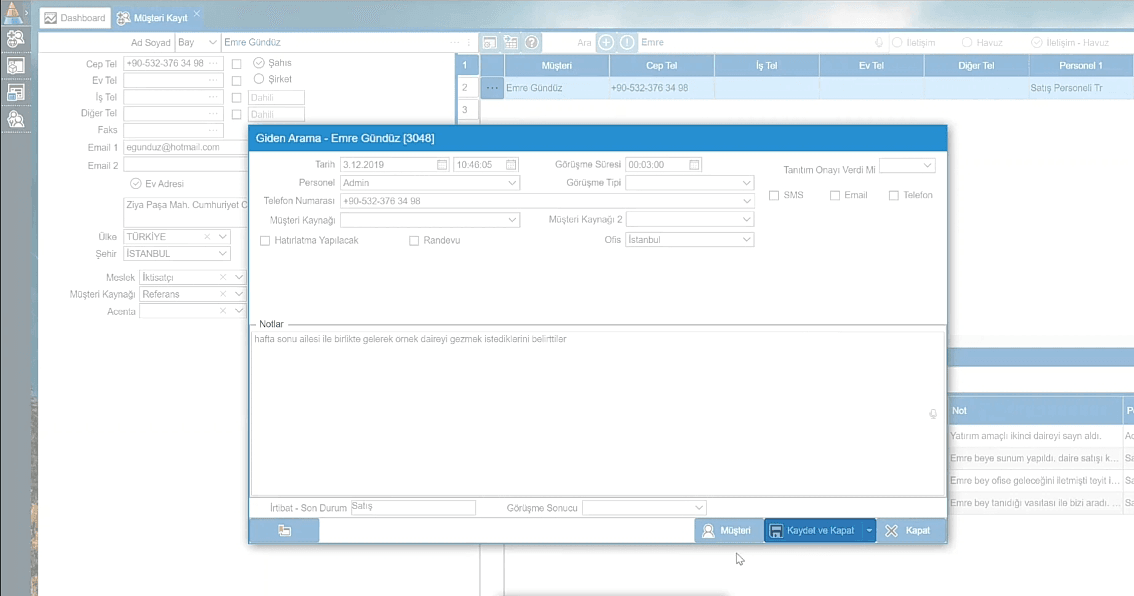Open the bottom sidebar people icon
Image resolution: width=1134 pixels, height=596 pixels.
pos(15,119)
